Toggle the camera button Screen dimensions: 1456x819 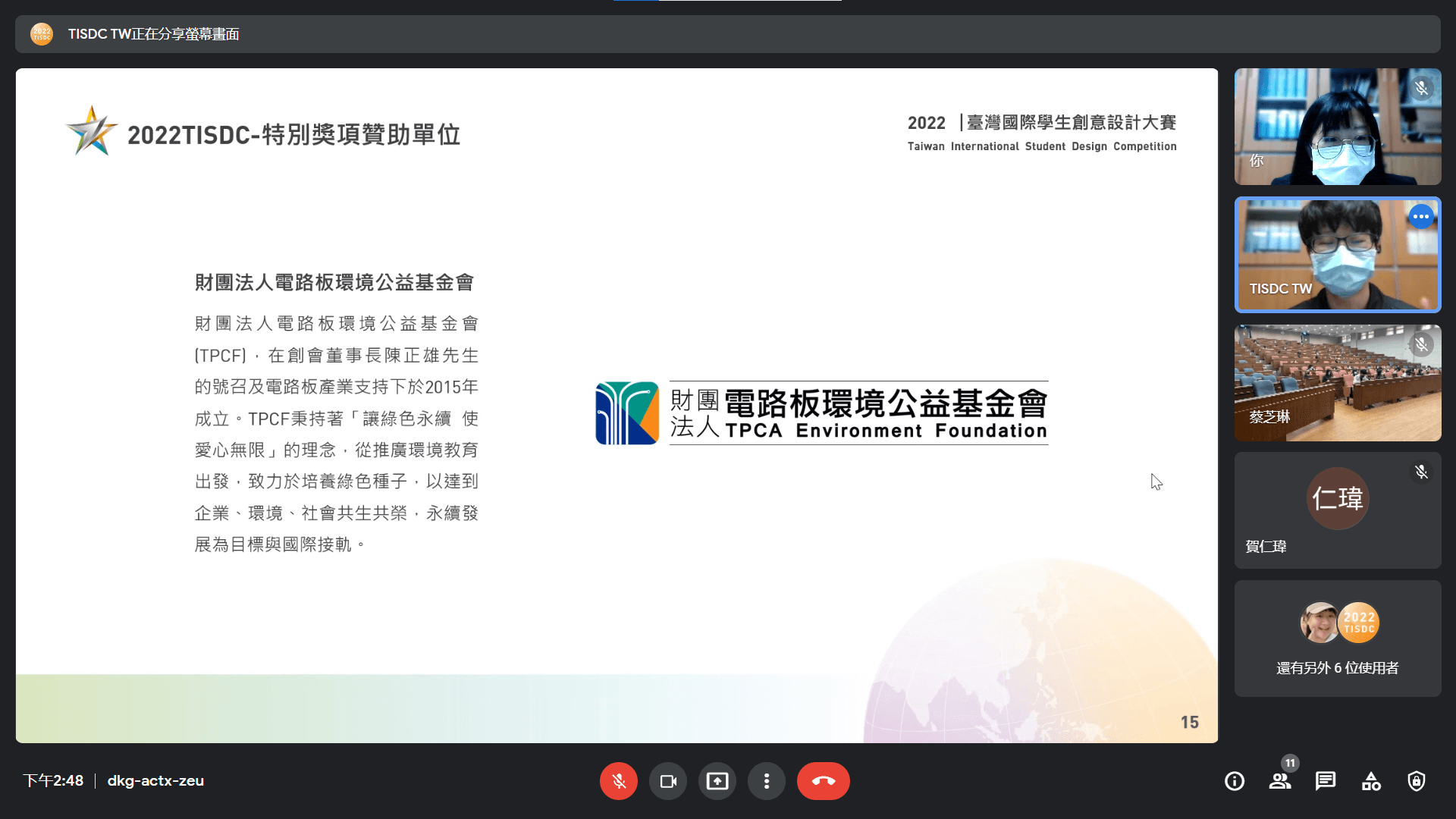click(x=668, y=781)
